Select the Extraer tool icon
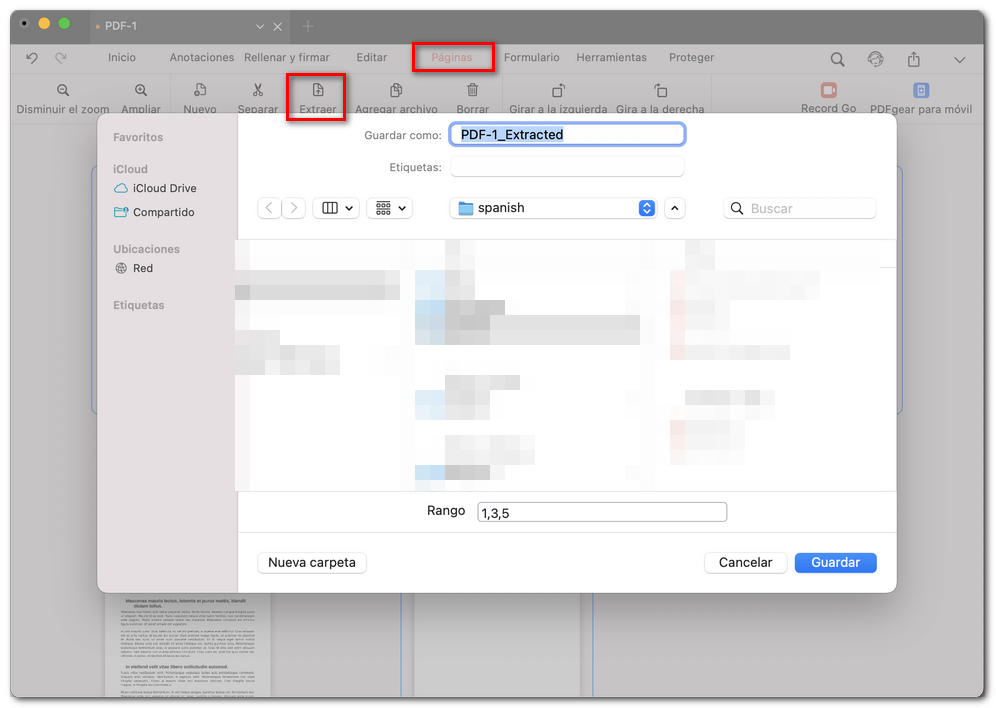996x708 pixels. [x=316, y=88]
